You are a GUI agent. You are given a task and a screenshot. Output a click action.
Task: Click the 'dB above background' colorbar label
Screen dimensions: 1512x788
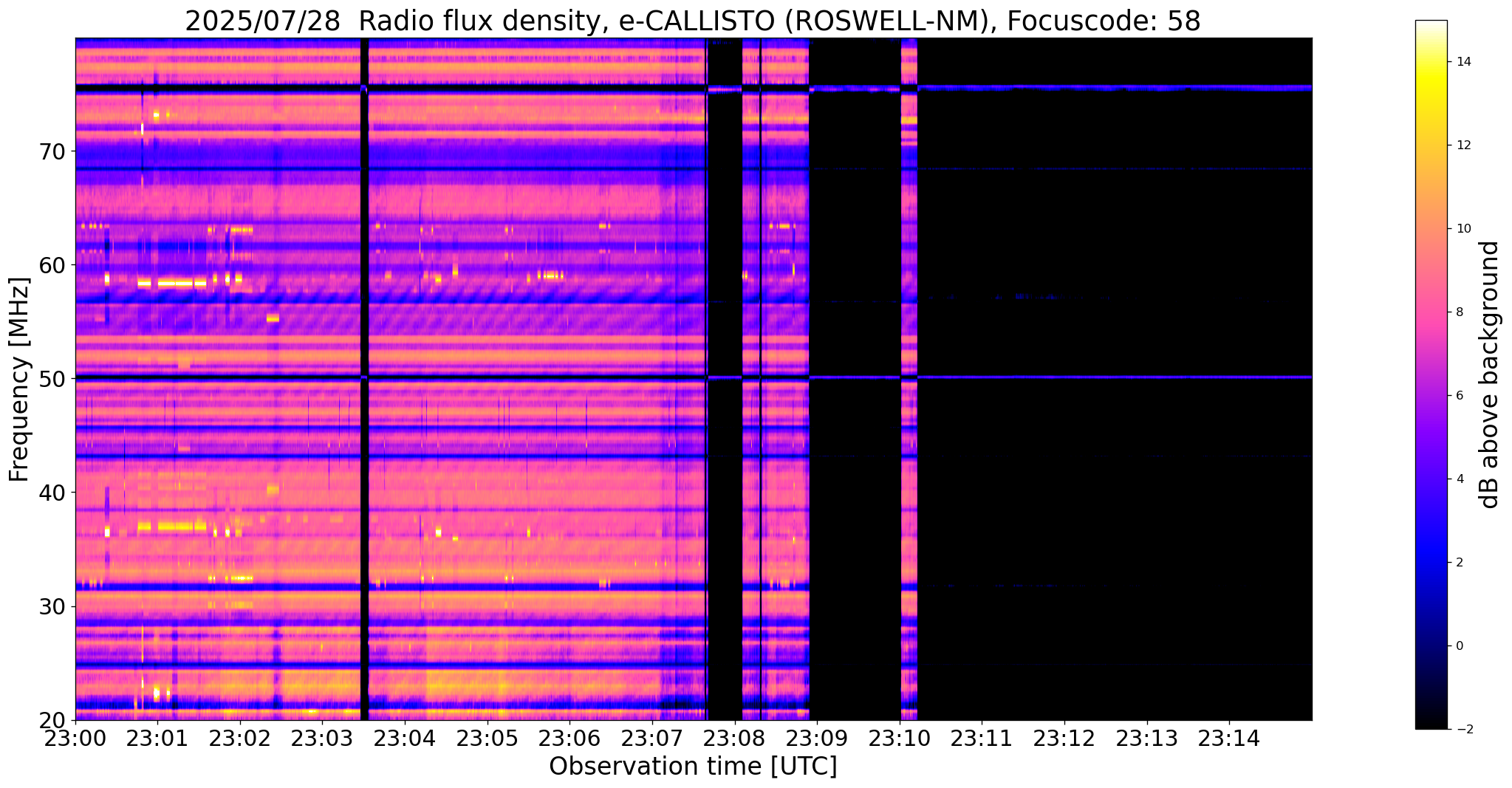(1490, 374)
